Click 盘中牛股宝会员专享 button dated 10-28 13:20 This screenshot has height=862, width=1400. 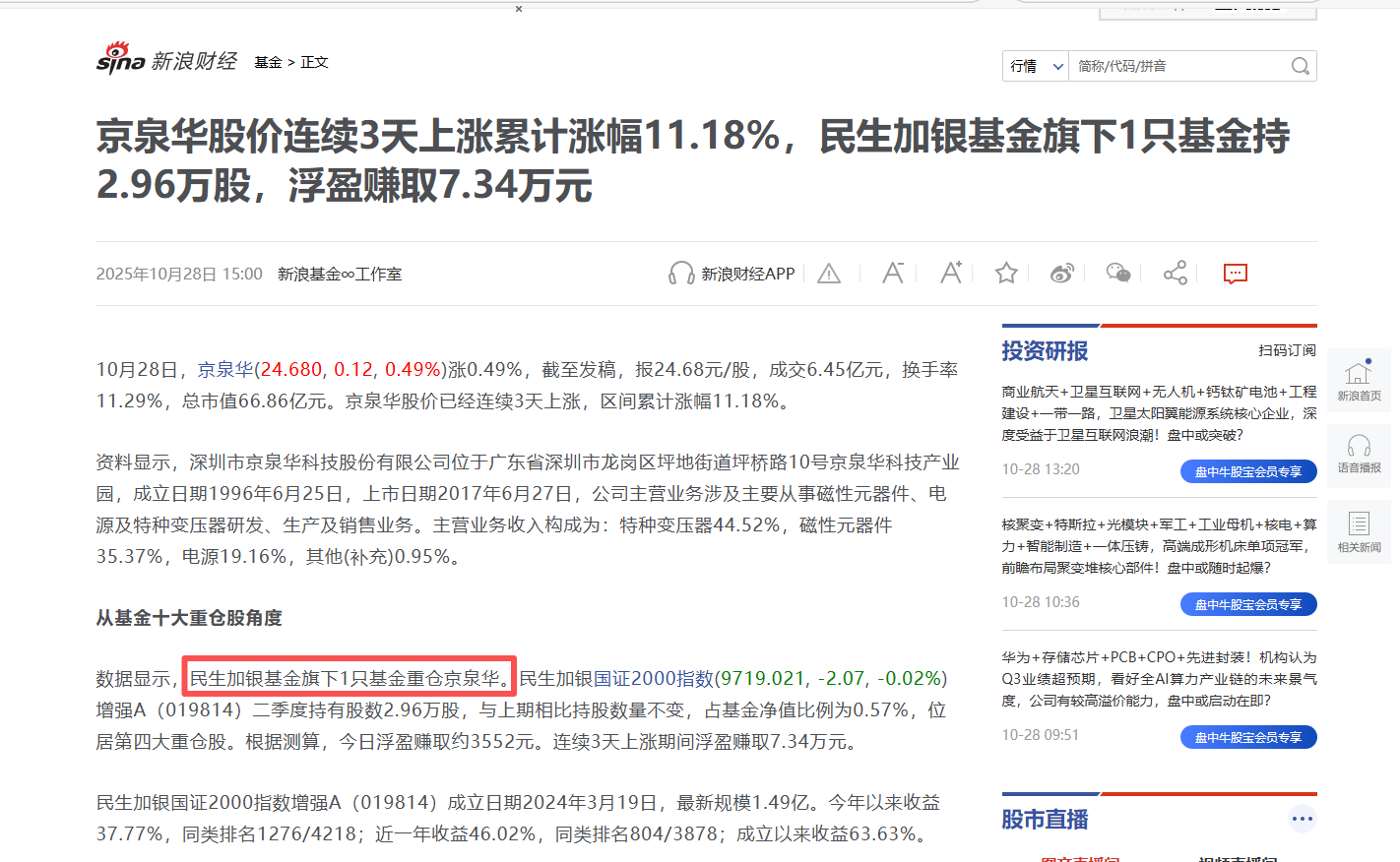[1248, 471]
